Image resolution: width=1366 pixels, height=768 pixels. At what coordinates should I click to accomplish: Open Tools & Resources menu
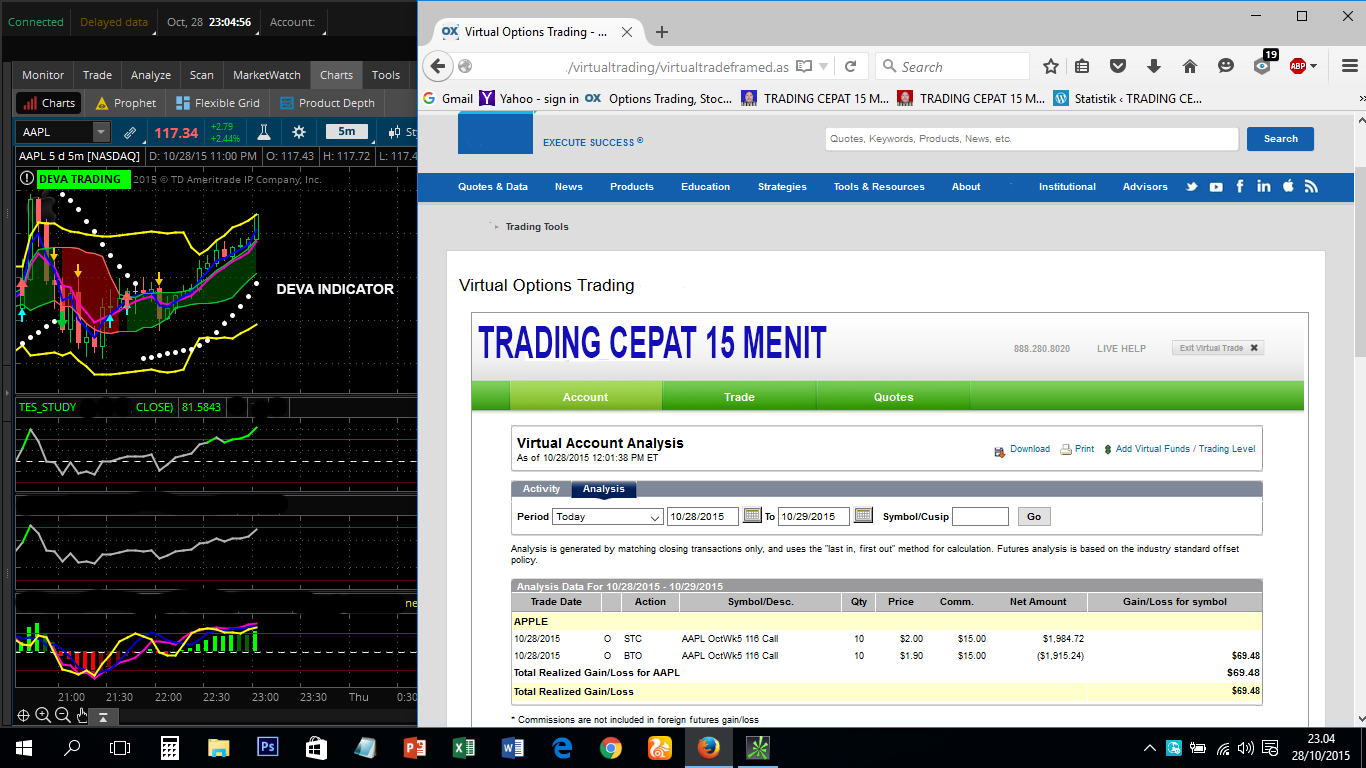(879, 186)
